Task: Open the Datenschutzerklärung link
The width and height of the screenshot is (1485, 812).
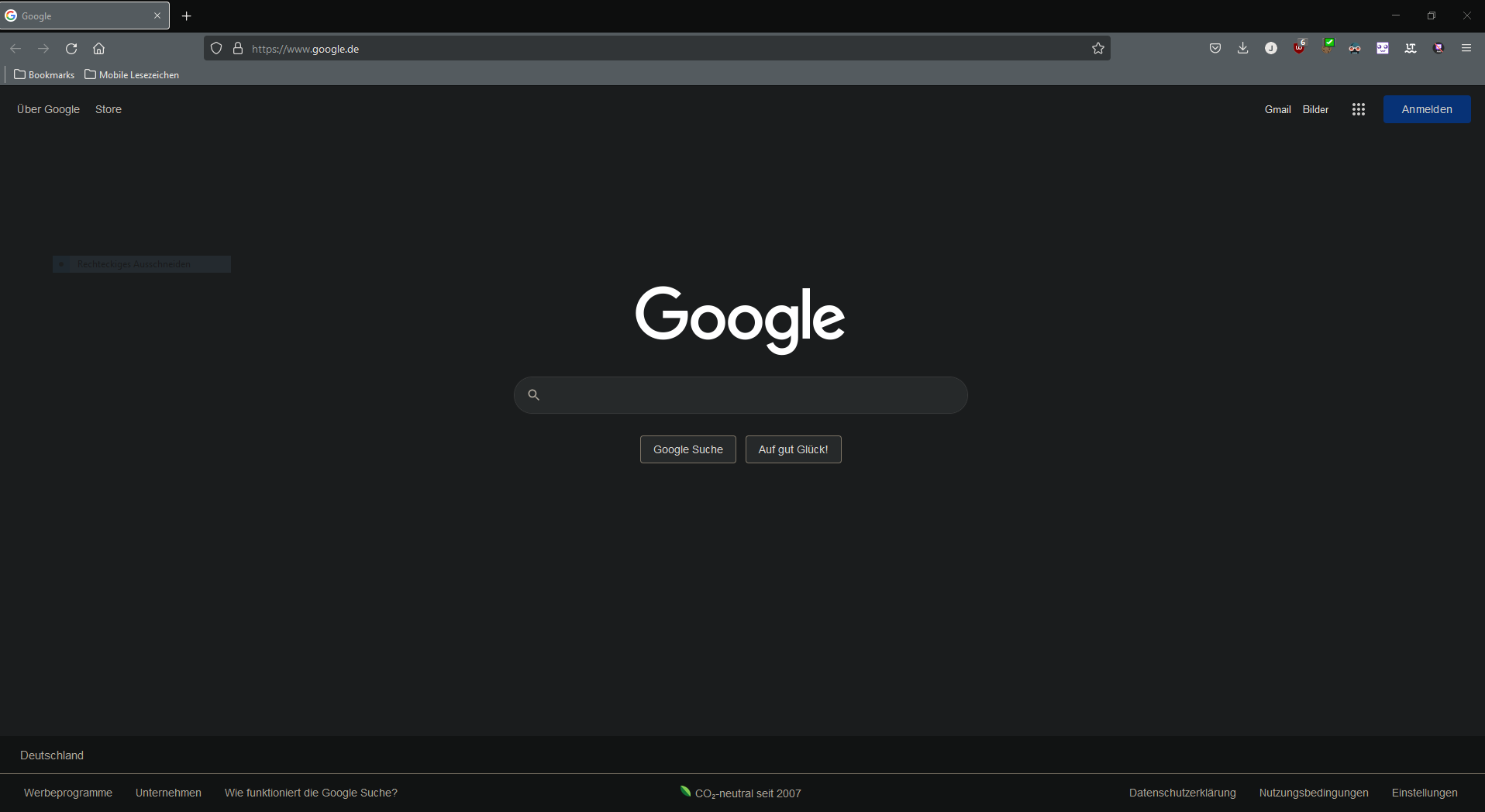Action: point(1183,793)
